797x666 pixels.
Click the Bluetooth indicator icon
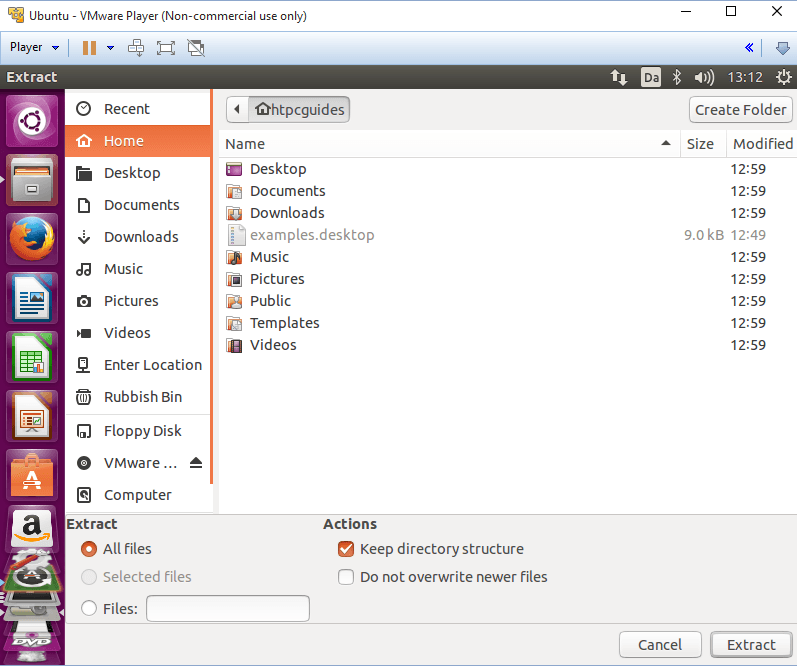pos(676,77)
